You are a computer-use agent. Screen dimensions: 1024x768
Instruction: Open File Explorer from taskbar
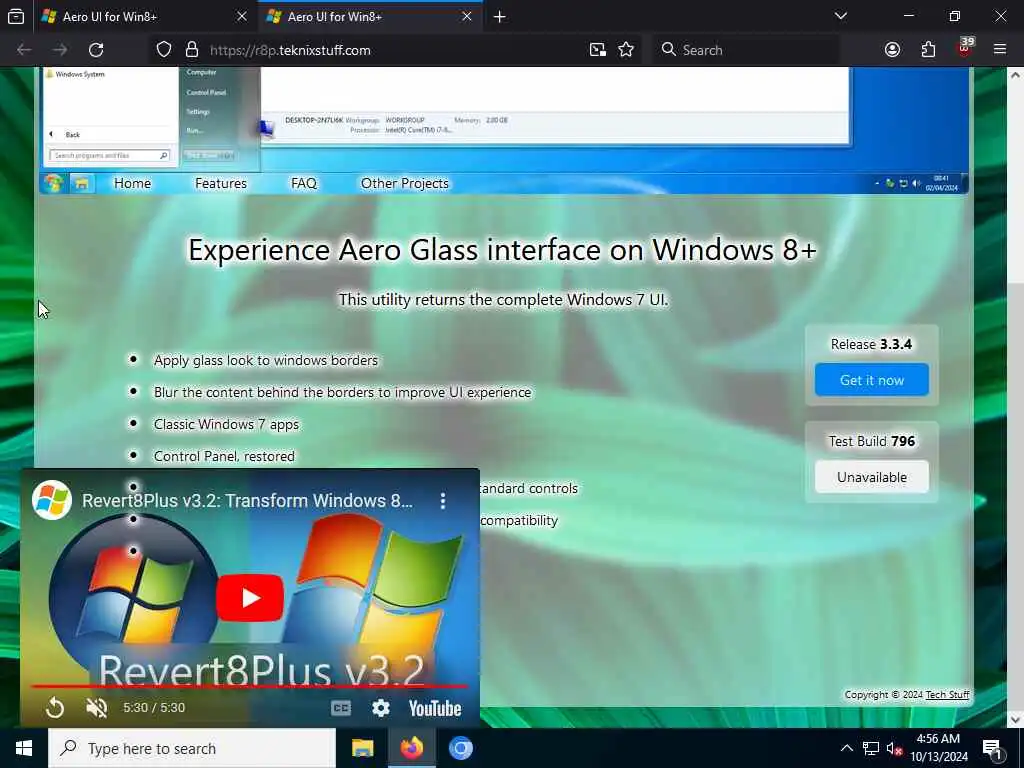362,748
